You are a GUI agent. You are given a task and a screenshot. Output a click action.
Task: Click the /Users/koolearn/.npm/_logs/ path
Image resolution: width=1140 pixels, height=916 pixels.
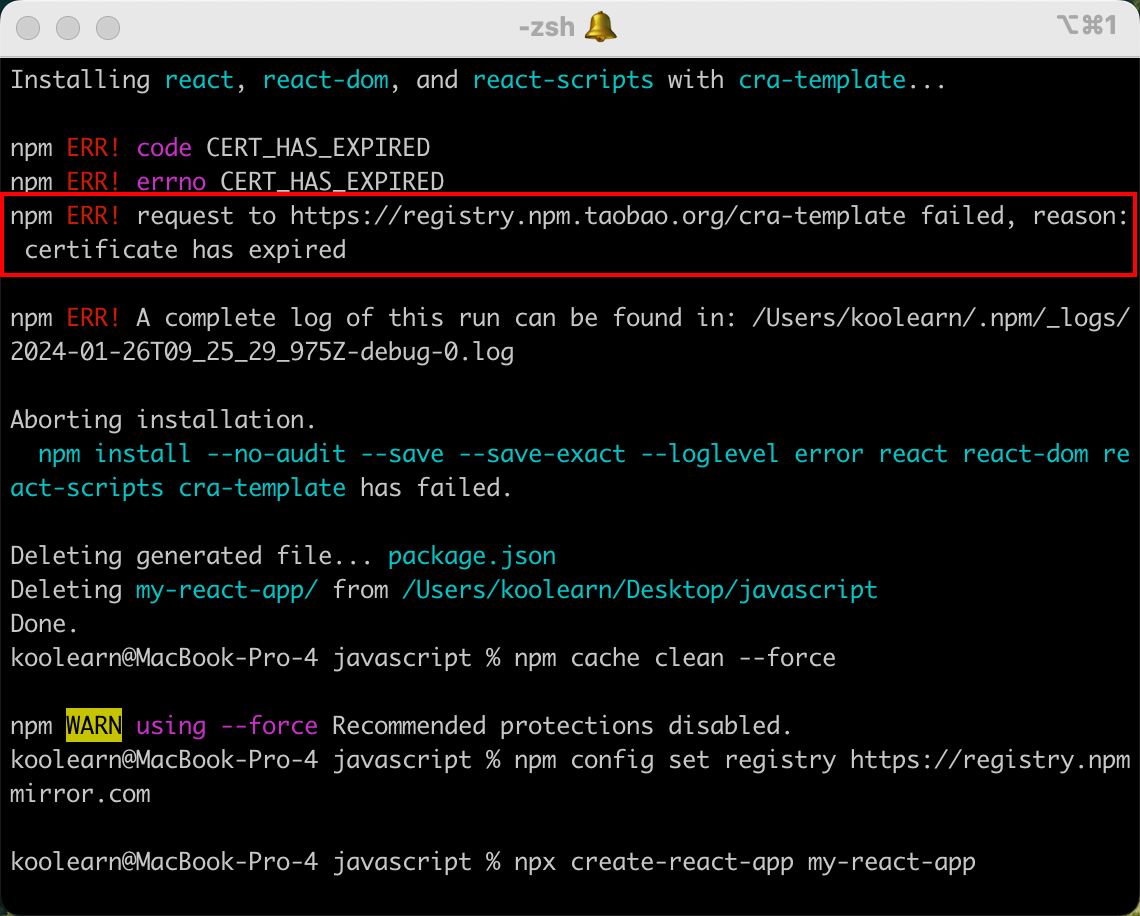point(941,318)
